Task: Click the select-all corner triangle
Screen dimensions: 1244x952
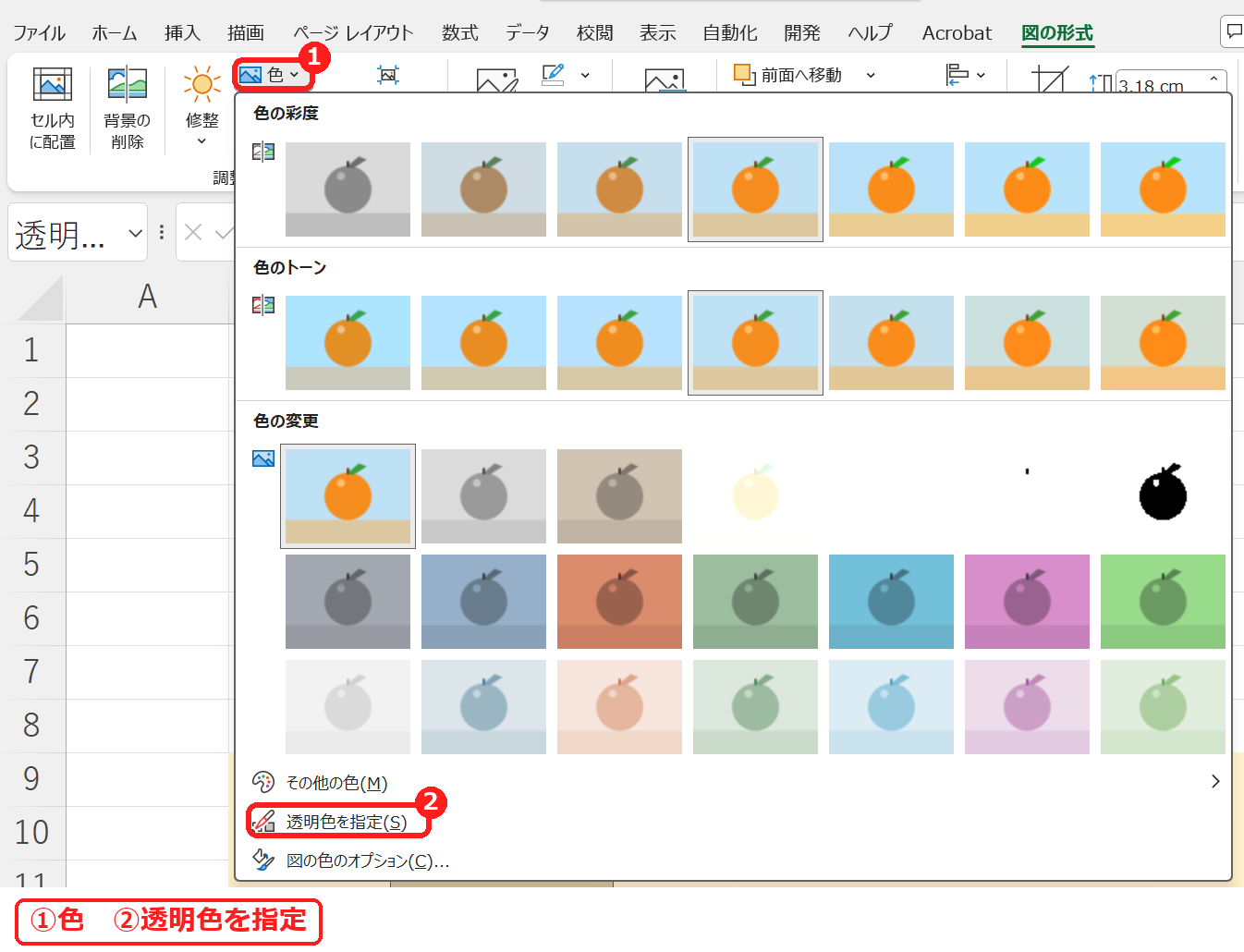Action: 40,298
